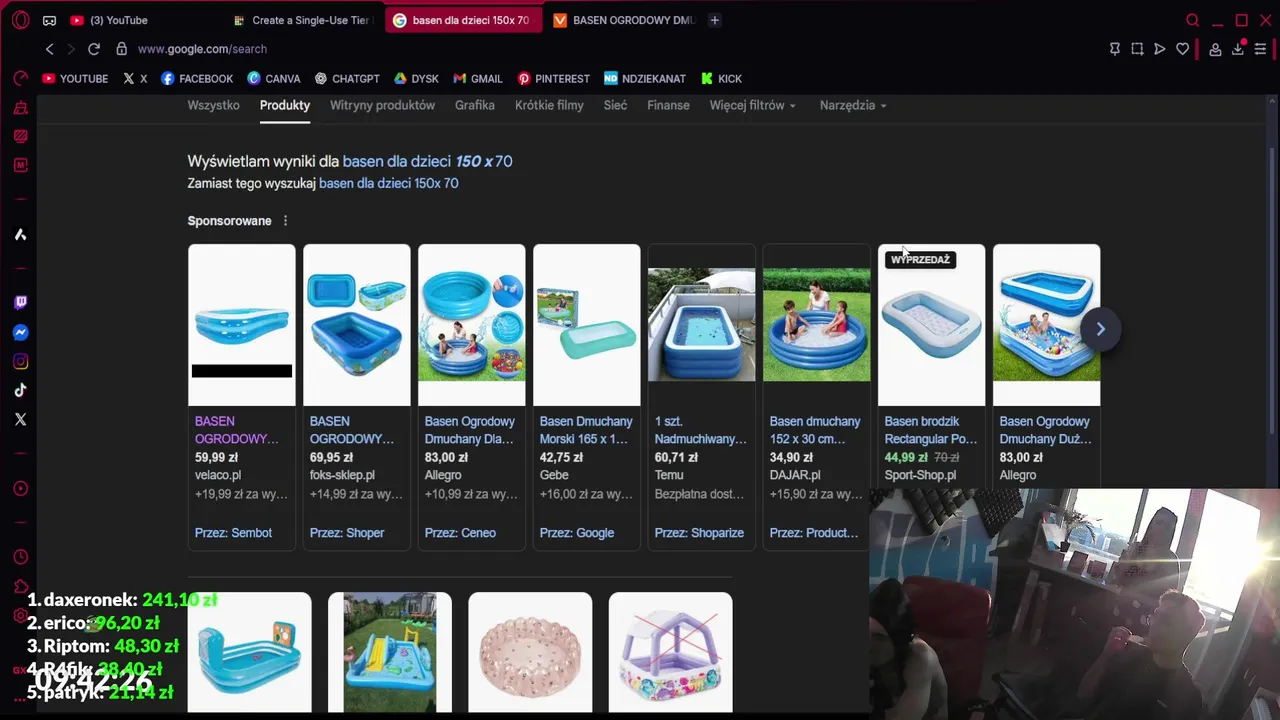Screen dimensions: 1280x720
Task: Open a new tab with plus button
Action: [x=714, y=20]
